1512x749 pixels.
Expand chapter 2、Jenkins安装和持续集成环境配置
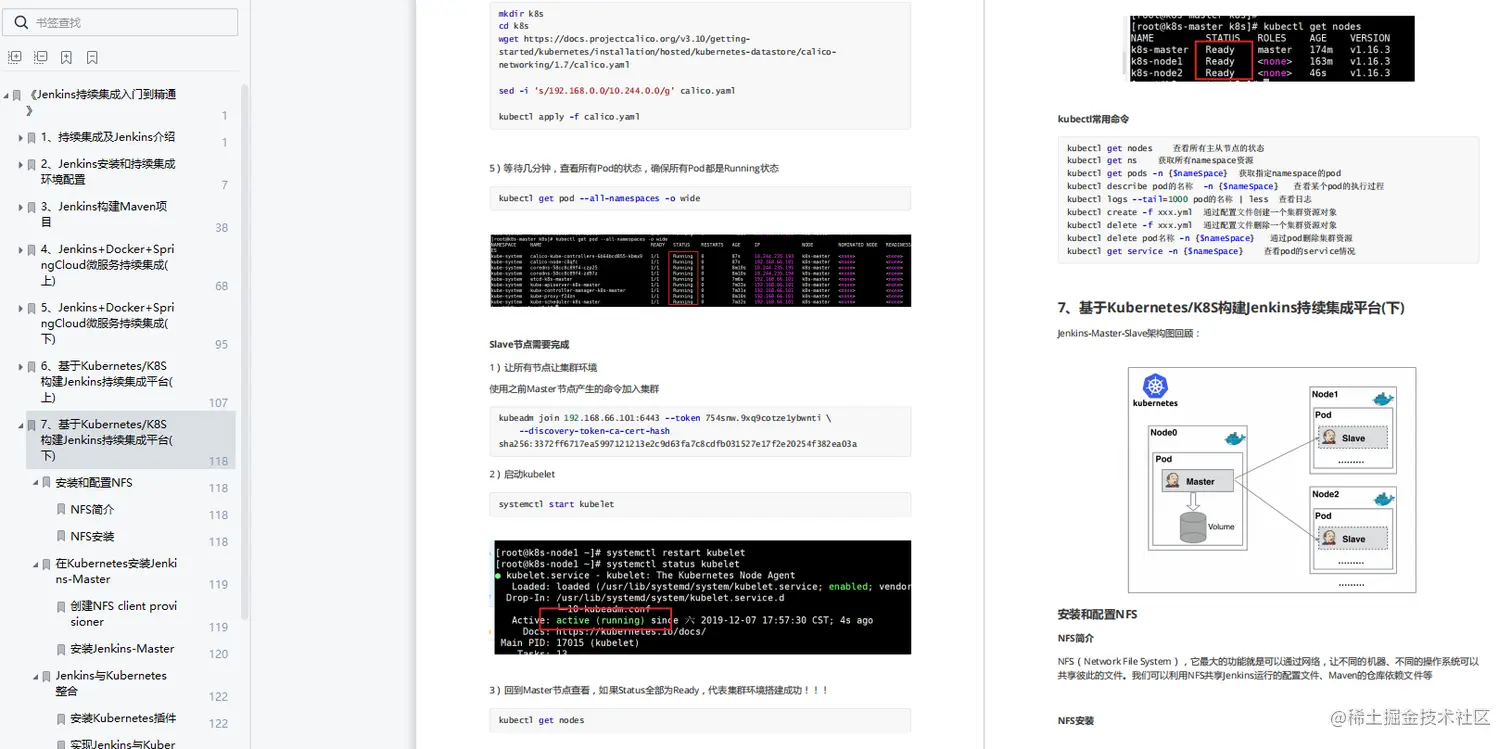20,164
